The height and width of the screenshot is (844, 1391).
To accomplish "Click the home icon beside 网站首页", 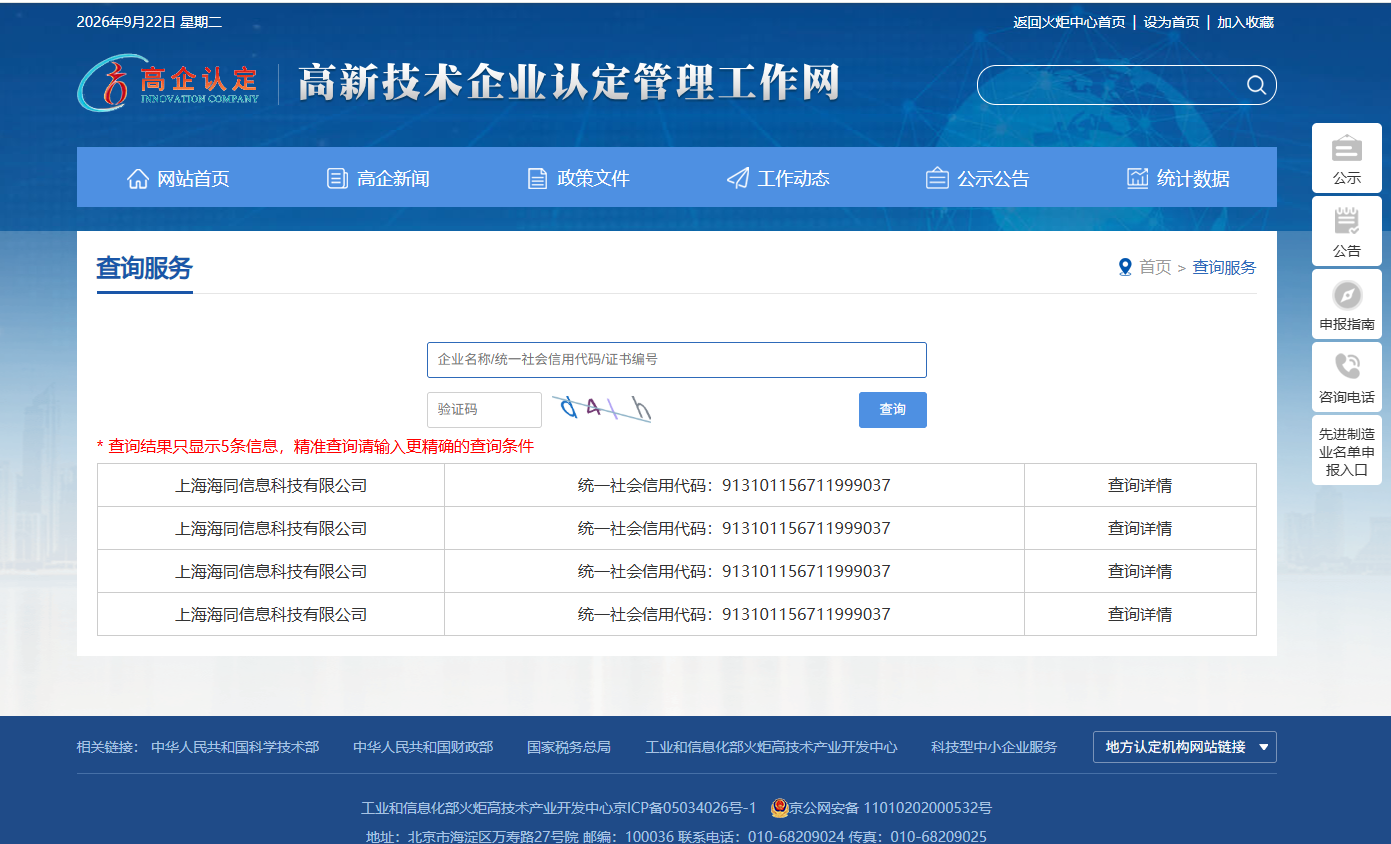I will (138, 178).
